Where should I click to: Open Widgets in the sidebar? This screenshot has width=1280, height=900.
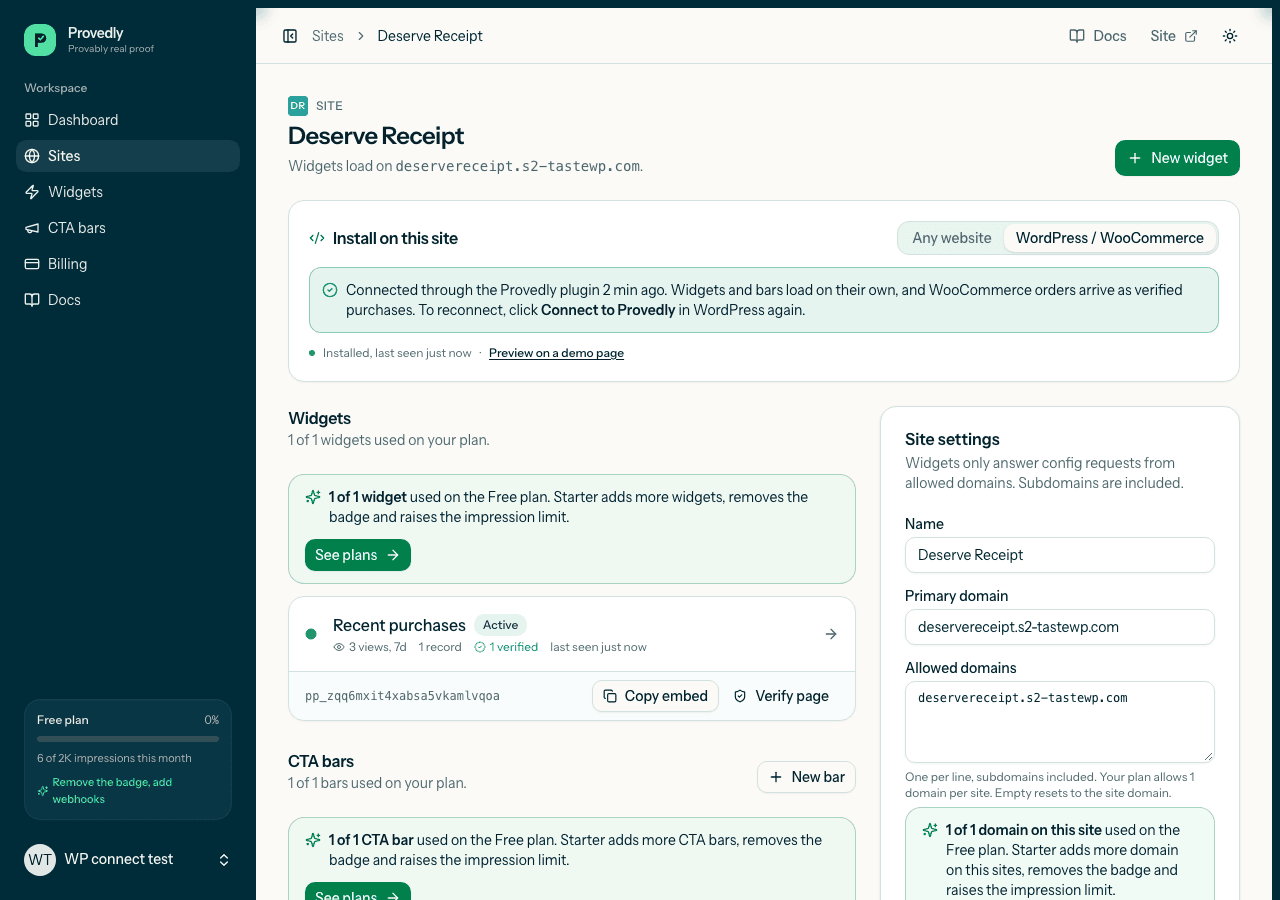pos(128,192)
